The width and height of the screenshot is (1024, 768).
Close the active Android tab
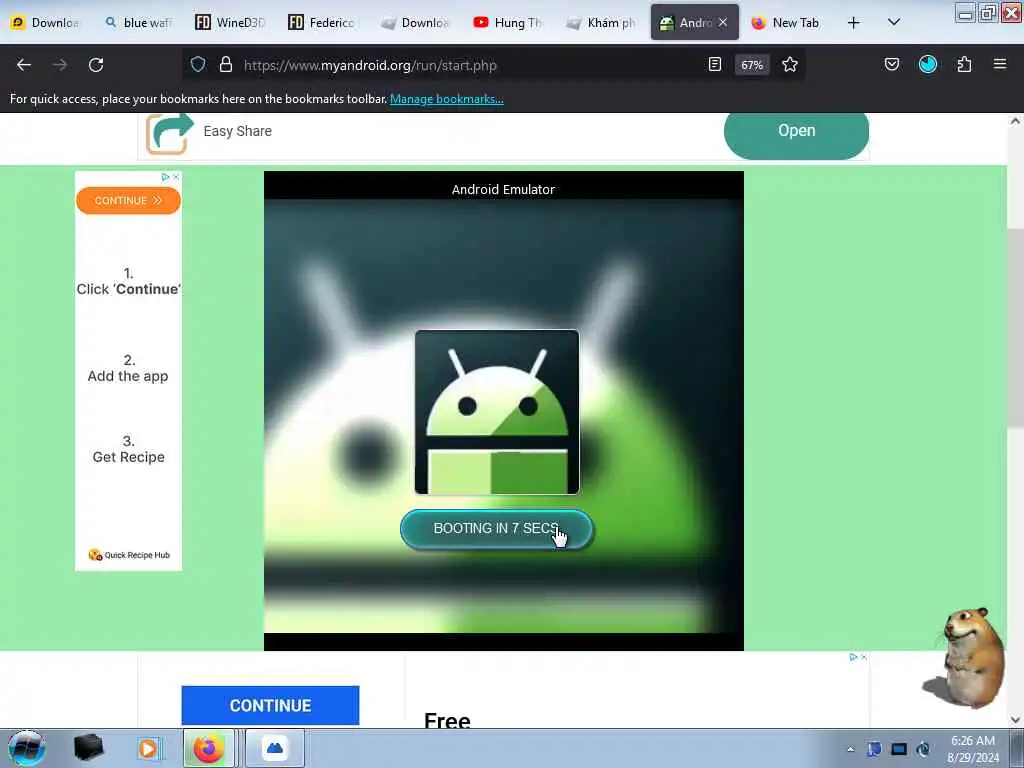pos(723,23)
